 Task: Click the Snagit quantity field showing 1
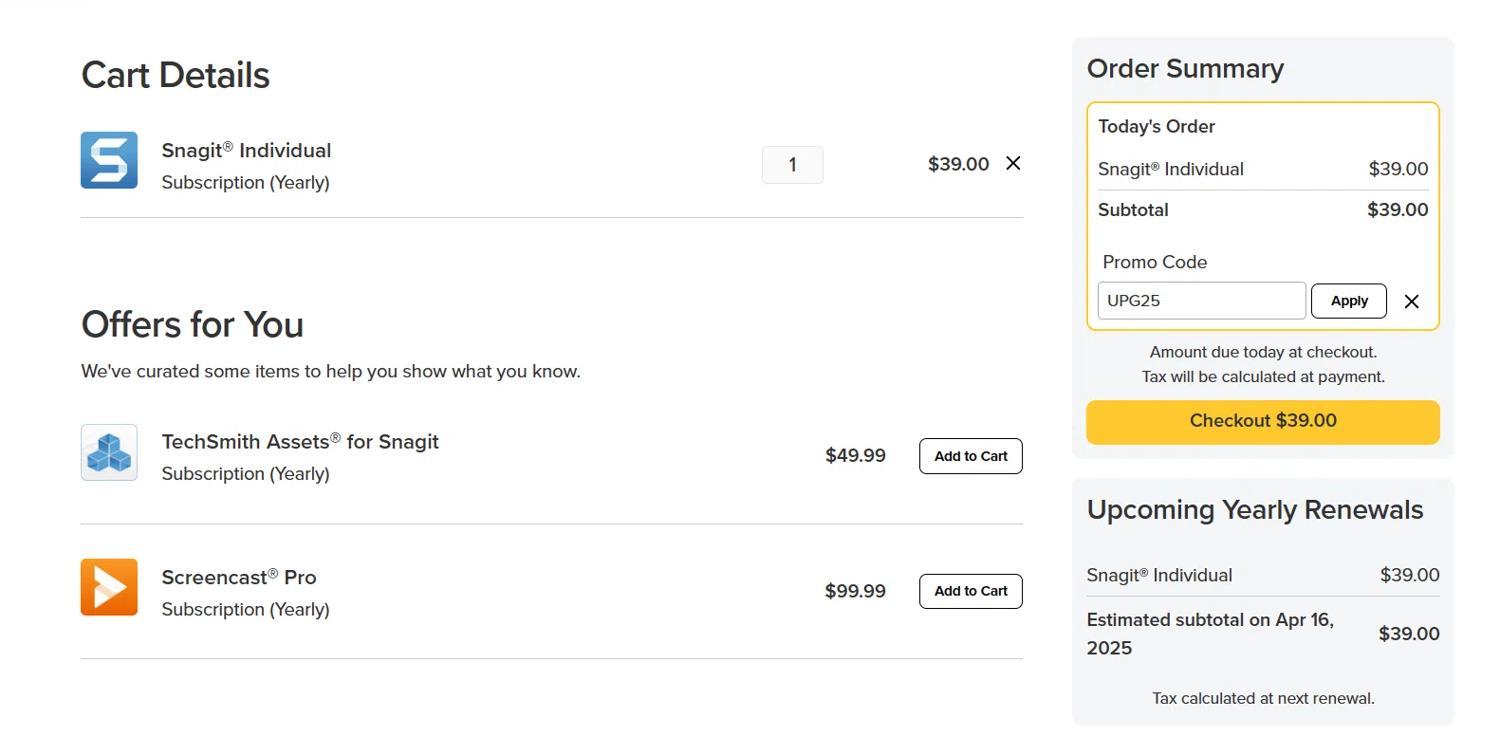tap(792, 165)
